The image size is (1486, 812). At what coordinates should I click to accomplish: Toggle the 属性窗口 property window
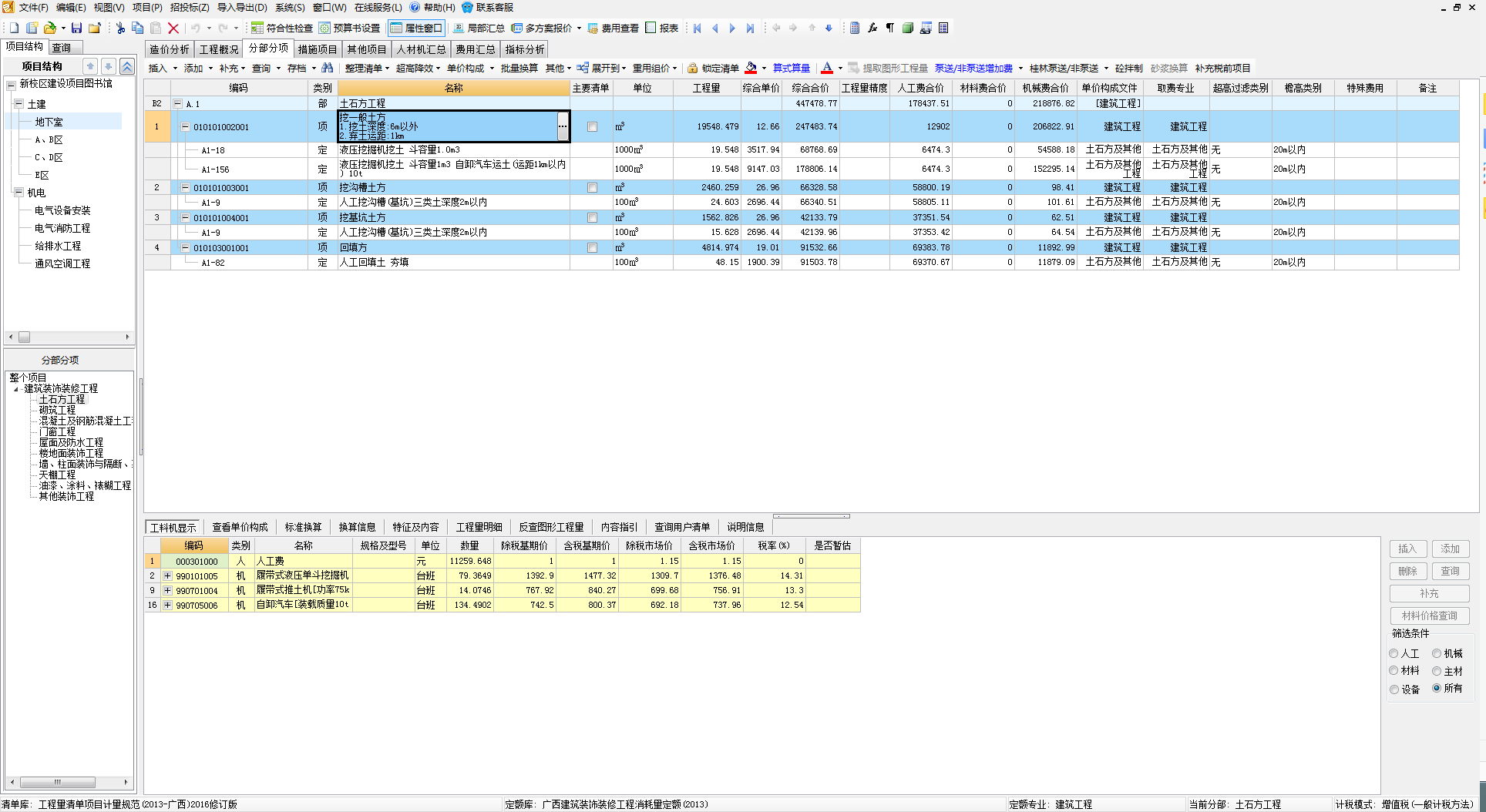(416, 29)
